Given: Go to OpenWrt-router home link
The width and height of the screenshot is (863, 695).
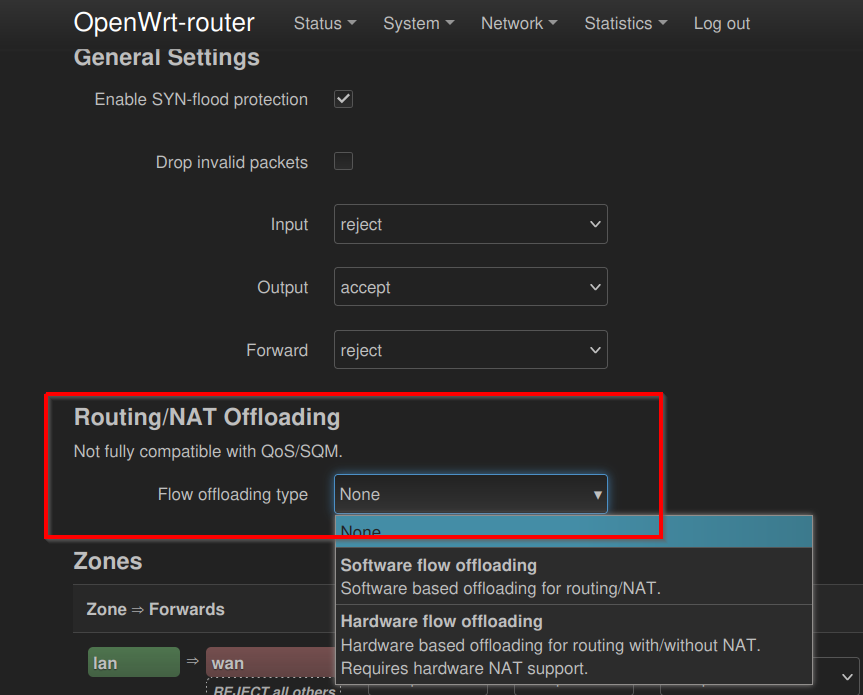Looking at the screenshot, I should click(164, 23).
